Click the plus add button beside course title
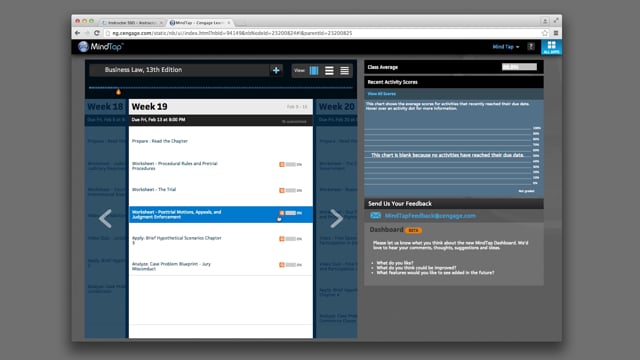Viewport: 640px width, 360px height. pyautogui.click(x=276, y=70)
